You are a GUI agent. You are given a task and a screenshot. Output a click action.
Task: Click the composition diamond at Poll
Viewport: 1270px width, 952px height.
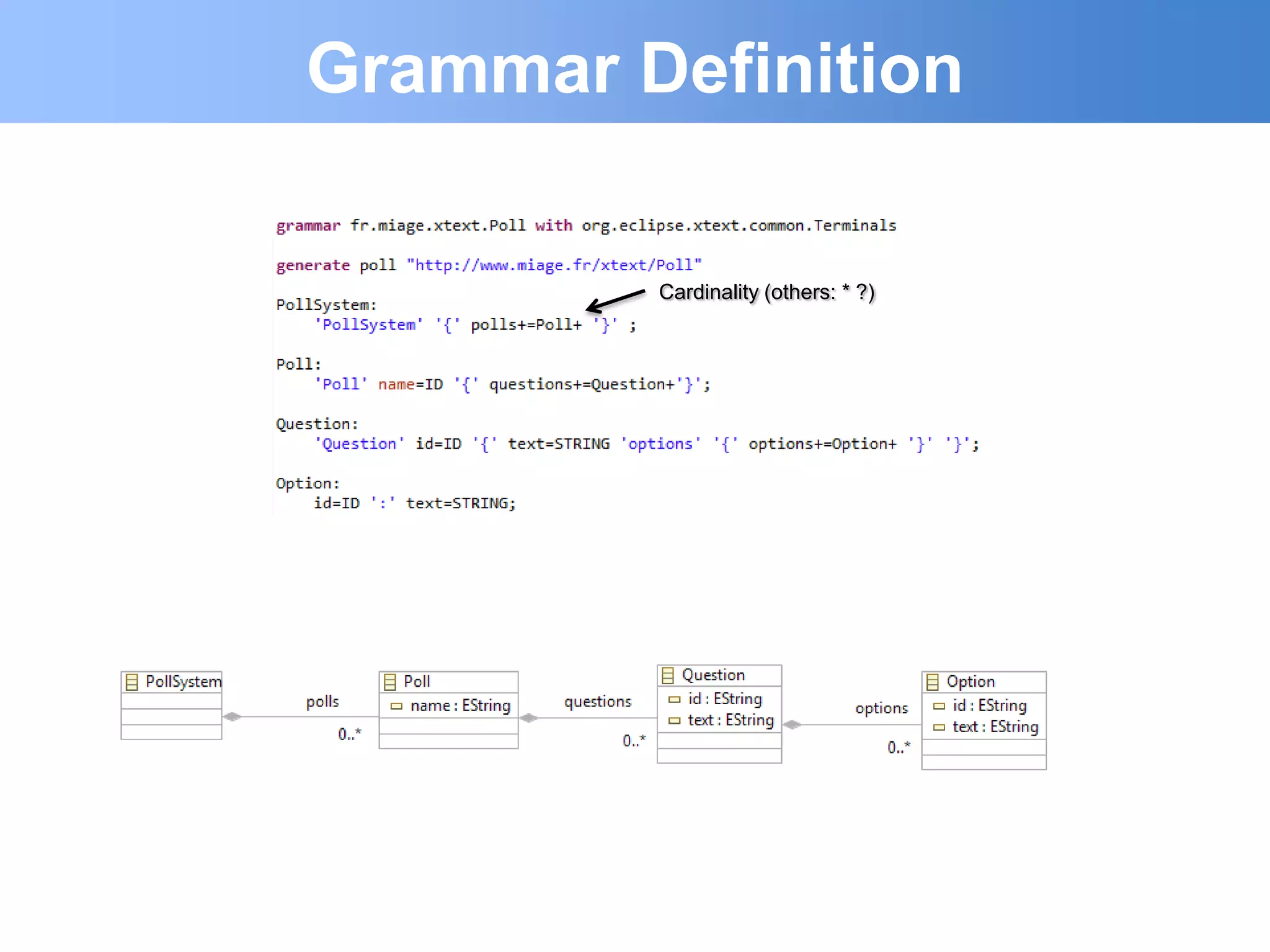[528, 718]
